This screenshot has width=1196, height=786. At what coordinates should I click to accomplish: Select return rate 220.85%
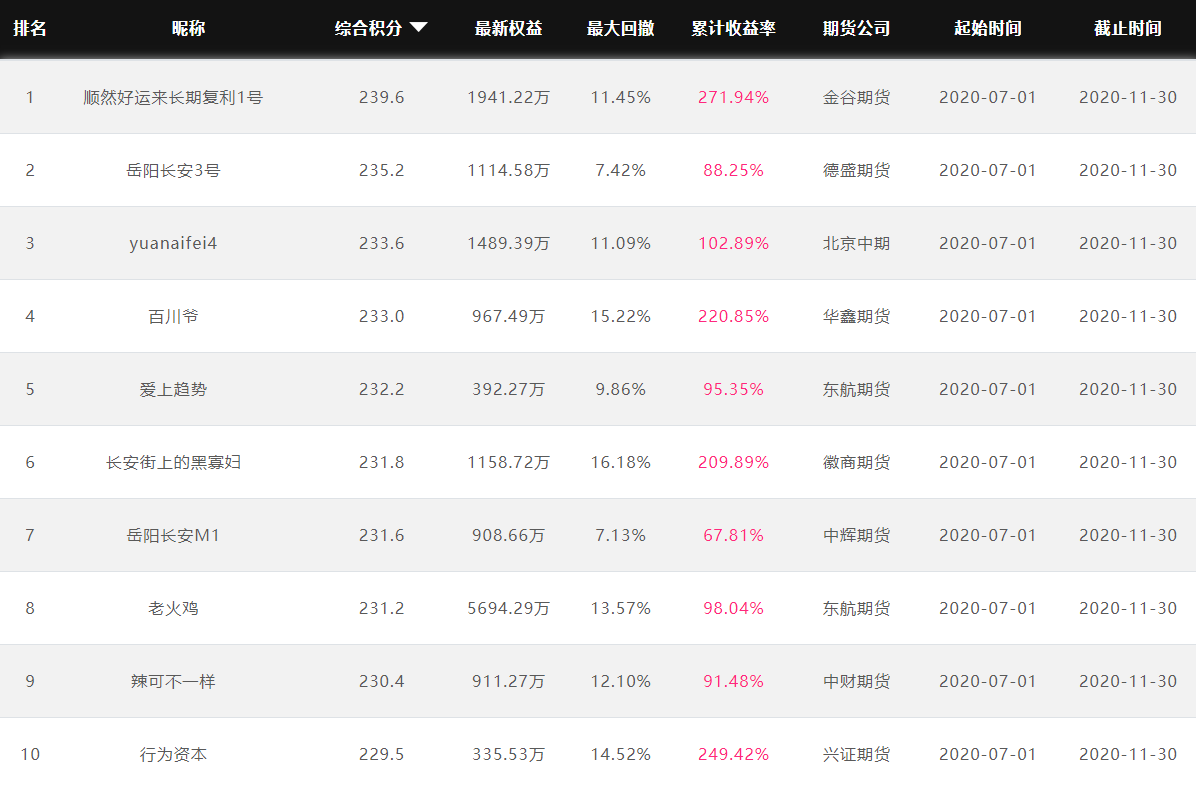733,316
